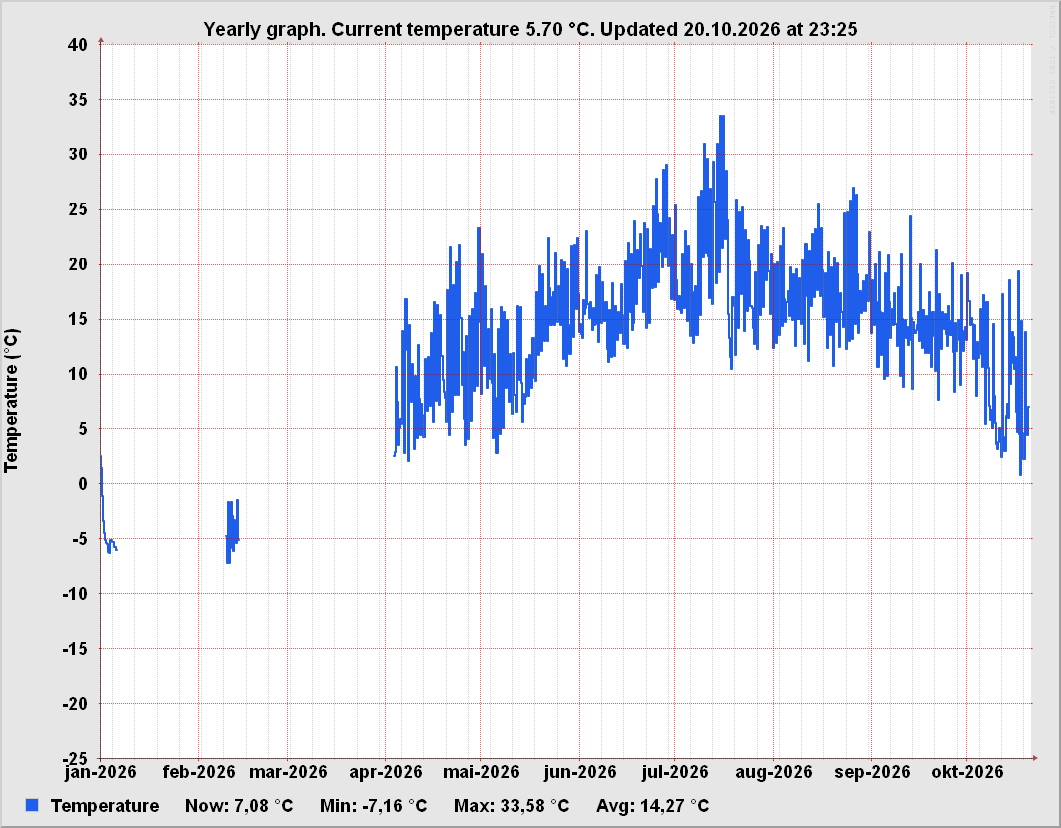Viewport: 1061px width, 828px height.
Task: Click the 'Max: 33,58 °C' value
Action: point(512,806)
